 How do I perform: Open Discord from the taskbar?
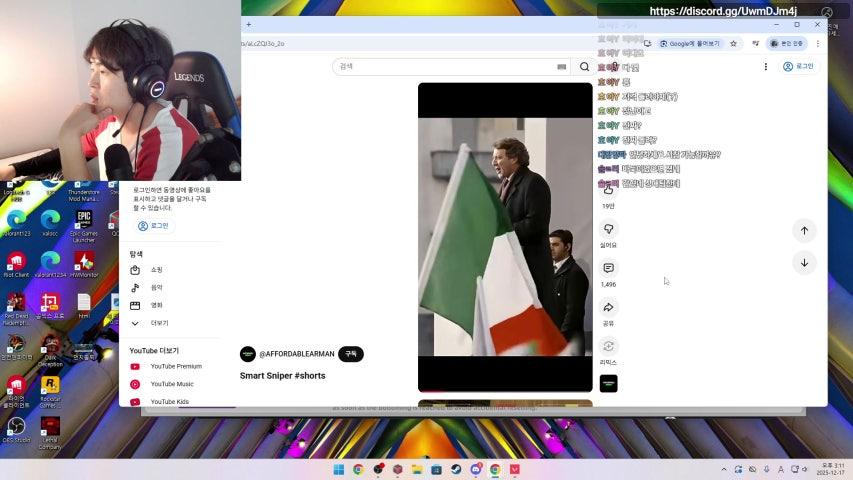point(476,469)
